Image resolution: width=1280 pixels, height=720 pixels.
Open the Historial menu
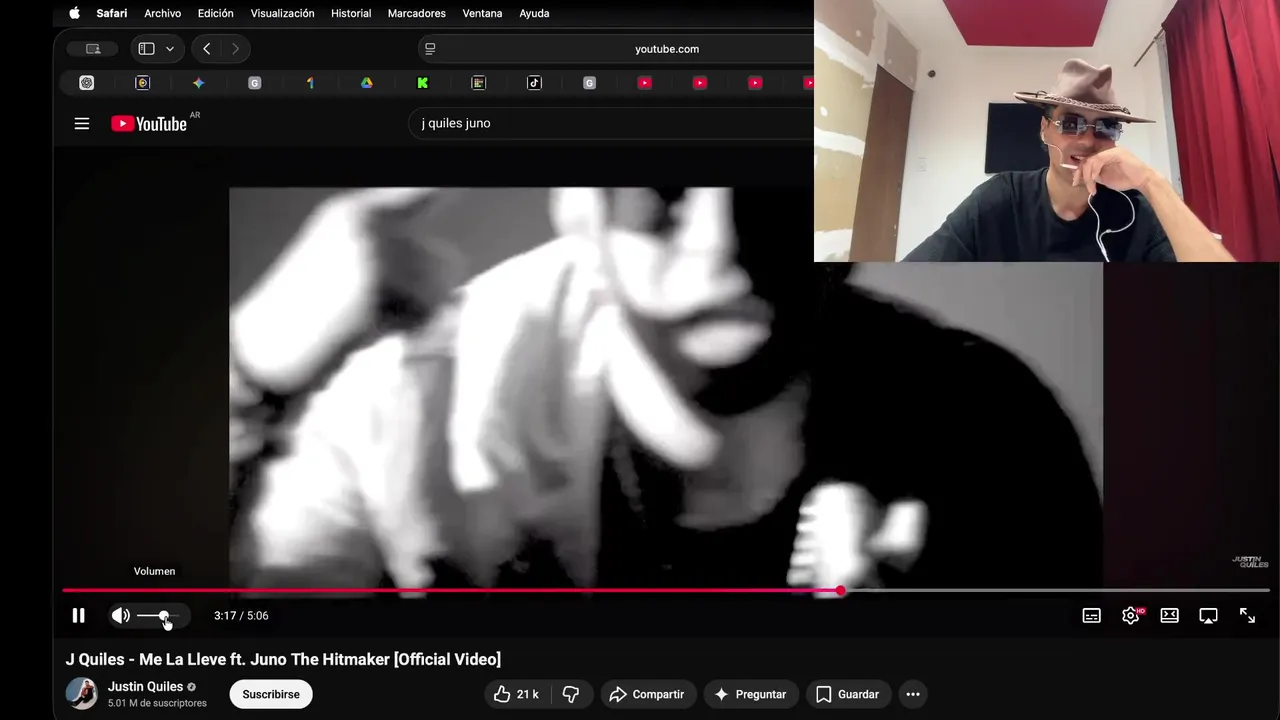[x=351, y=13]
